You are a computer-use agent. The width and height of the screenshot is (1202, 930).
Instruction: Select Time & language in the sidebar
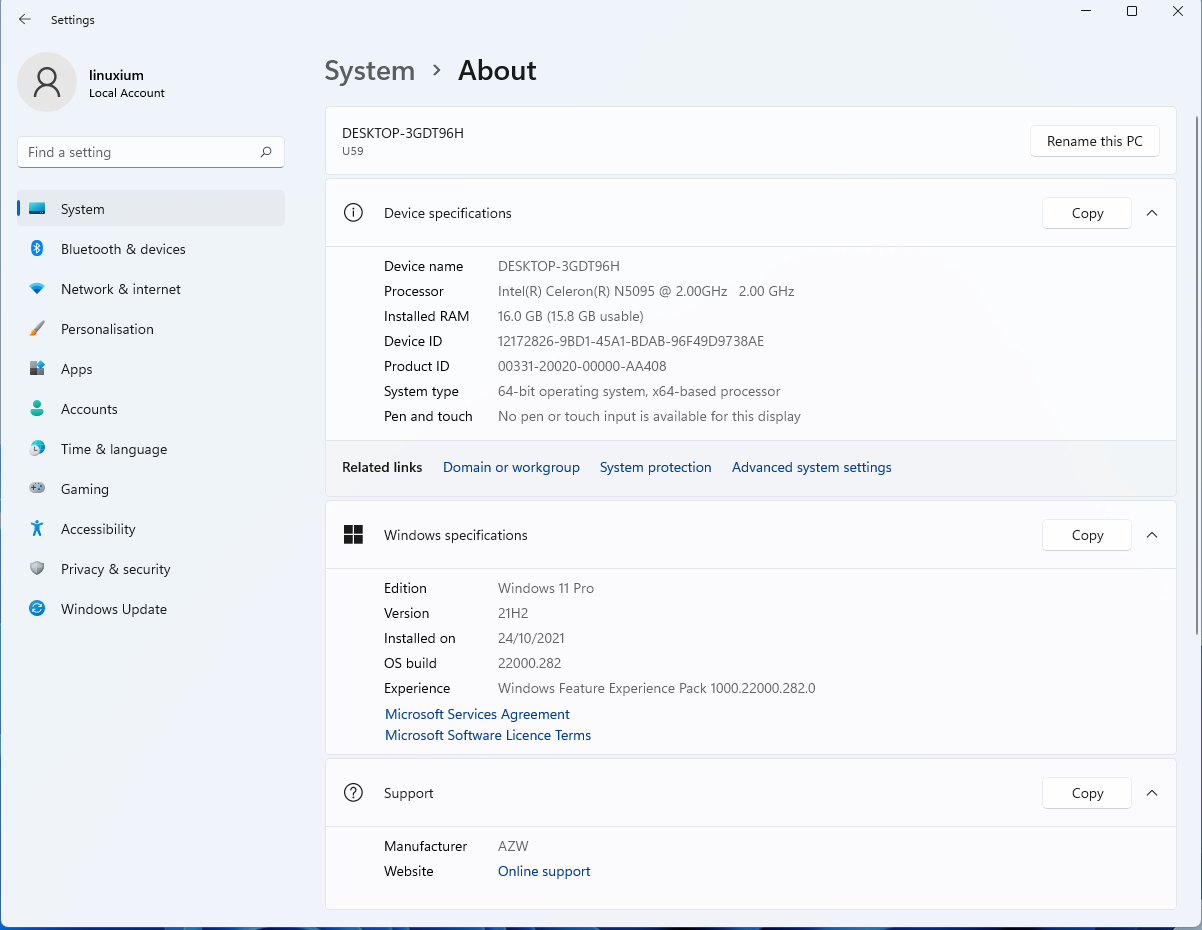pos(151,449)
